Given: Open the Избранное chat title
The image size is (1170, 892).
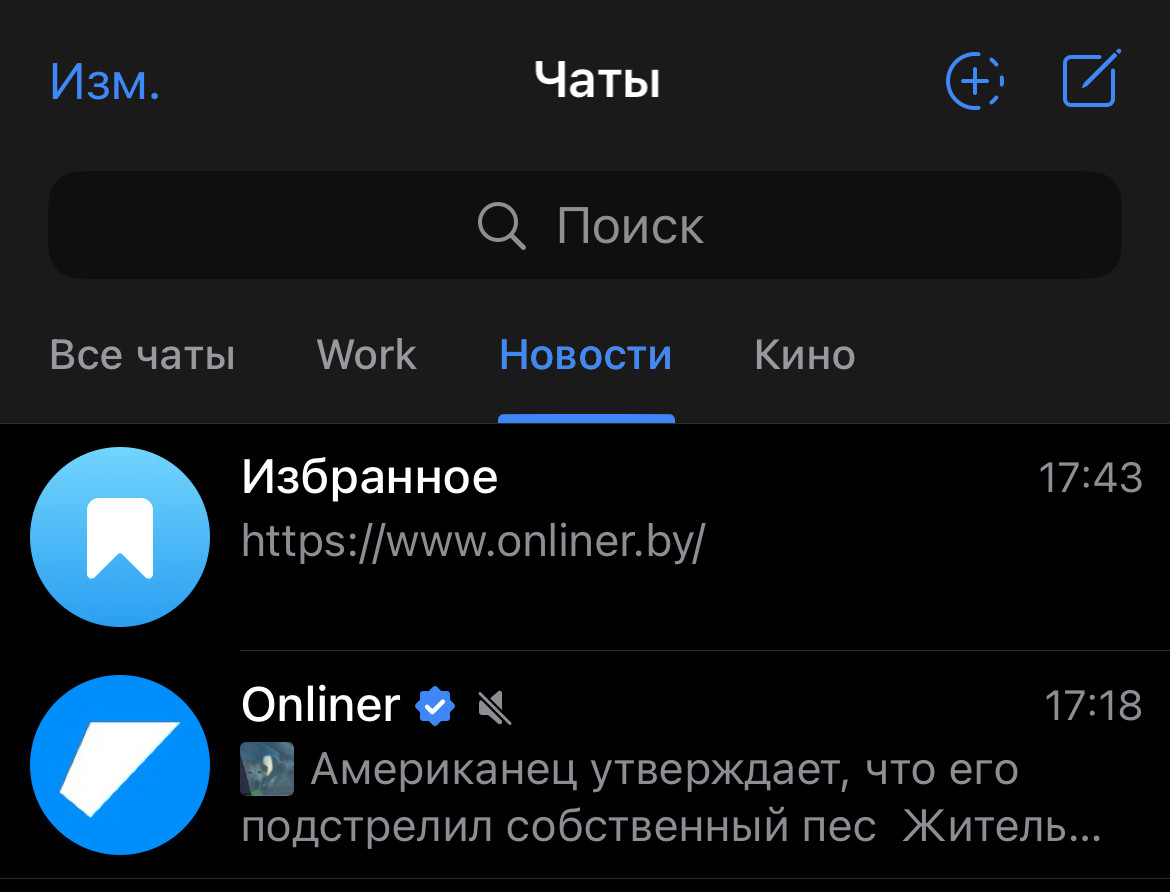Looking at the screenshot, I should pos(369,477).
